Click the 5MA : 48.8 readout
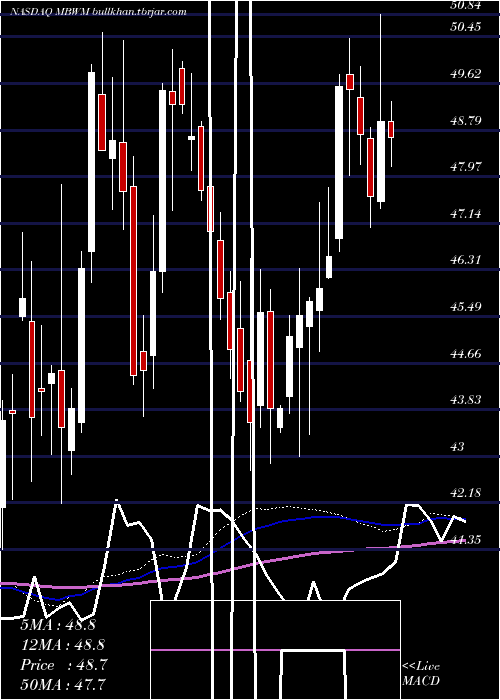The height and width of the screenshot is (700, 500). [x=58, y=624]
